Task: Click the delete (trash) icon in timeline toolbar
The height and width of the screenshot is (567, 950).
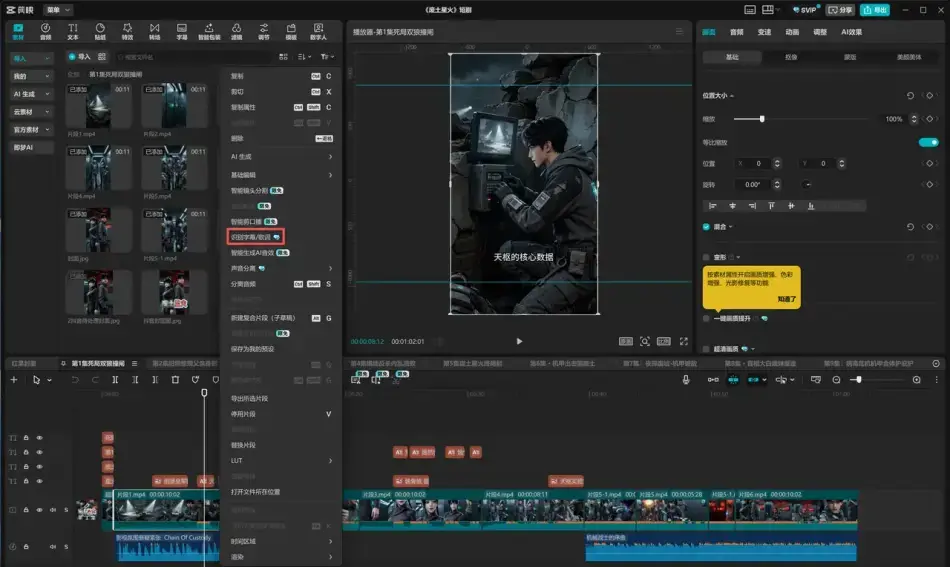Action: [175, 380]
